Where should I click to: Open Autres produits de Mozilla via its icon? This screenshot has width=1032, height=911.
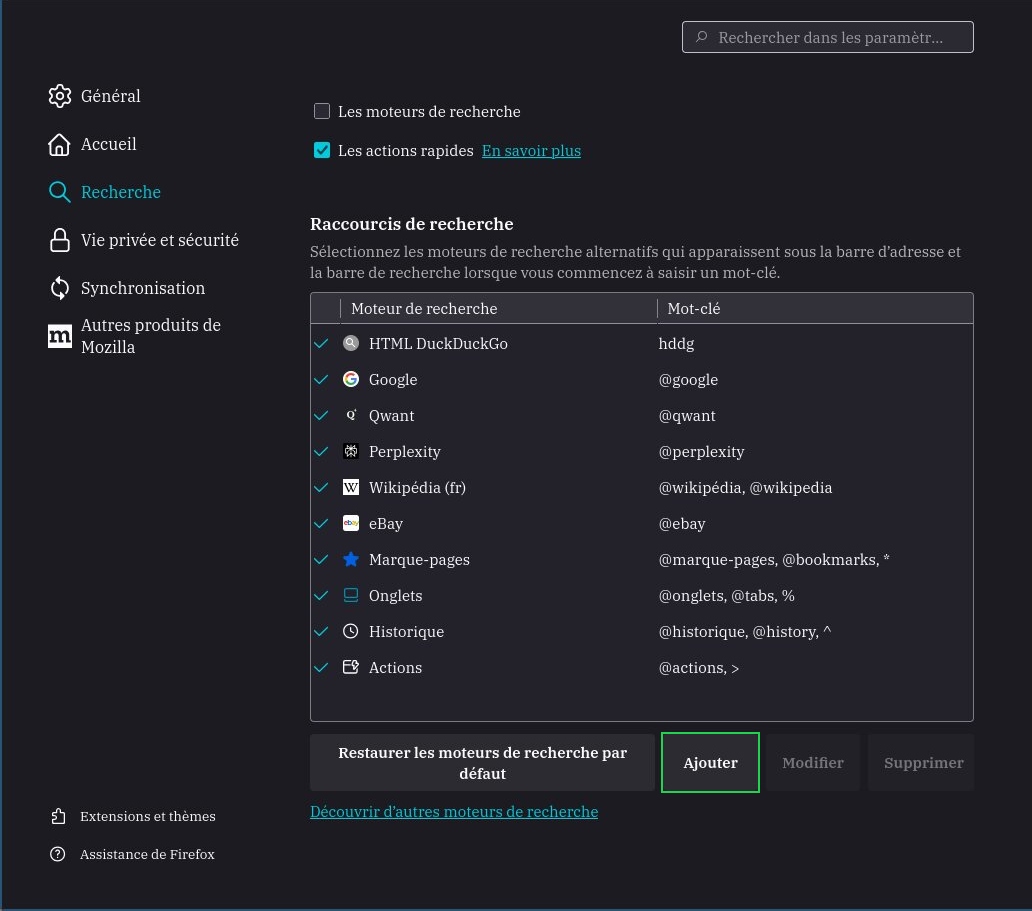[x=60, y=336]
